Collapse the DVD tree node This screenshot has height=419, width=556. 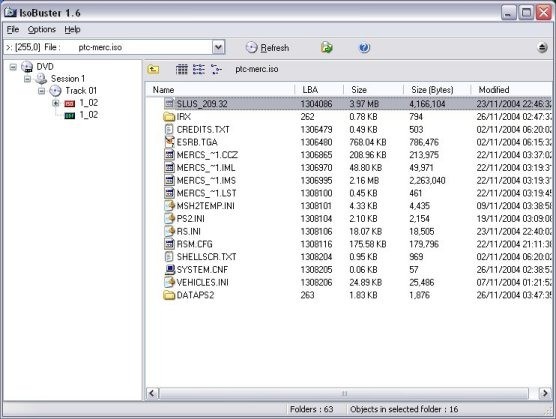(13, 67)
